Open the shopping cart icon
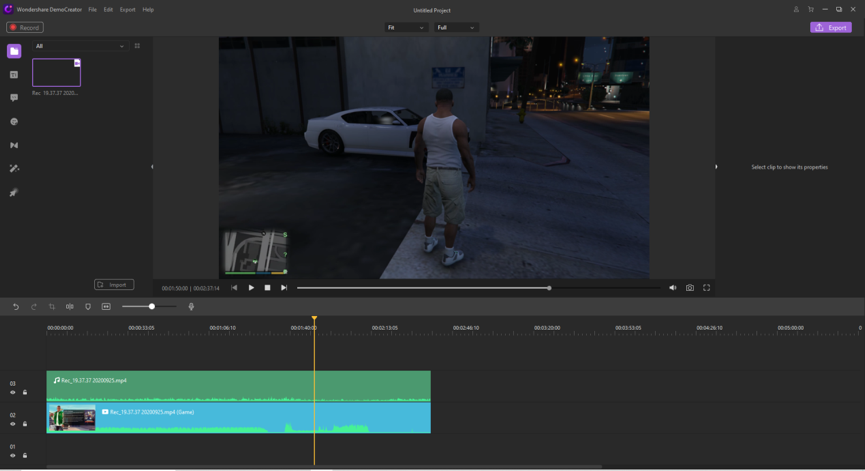Screen dimensions: 865x471 tap(810, 9)
